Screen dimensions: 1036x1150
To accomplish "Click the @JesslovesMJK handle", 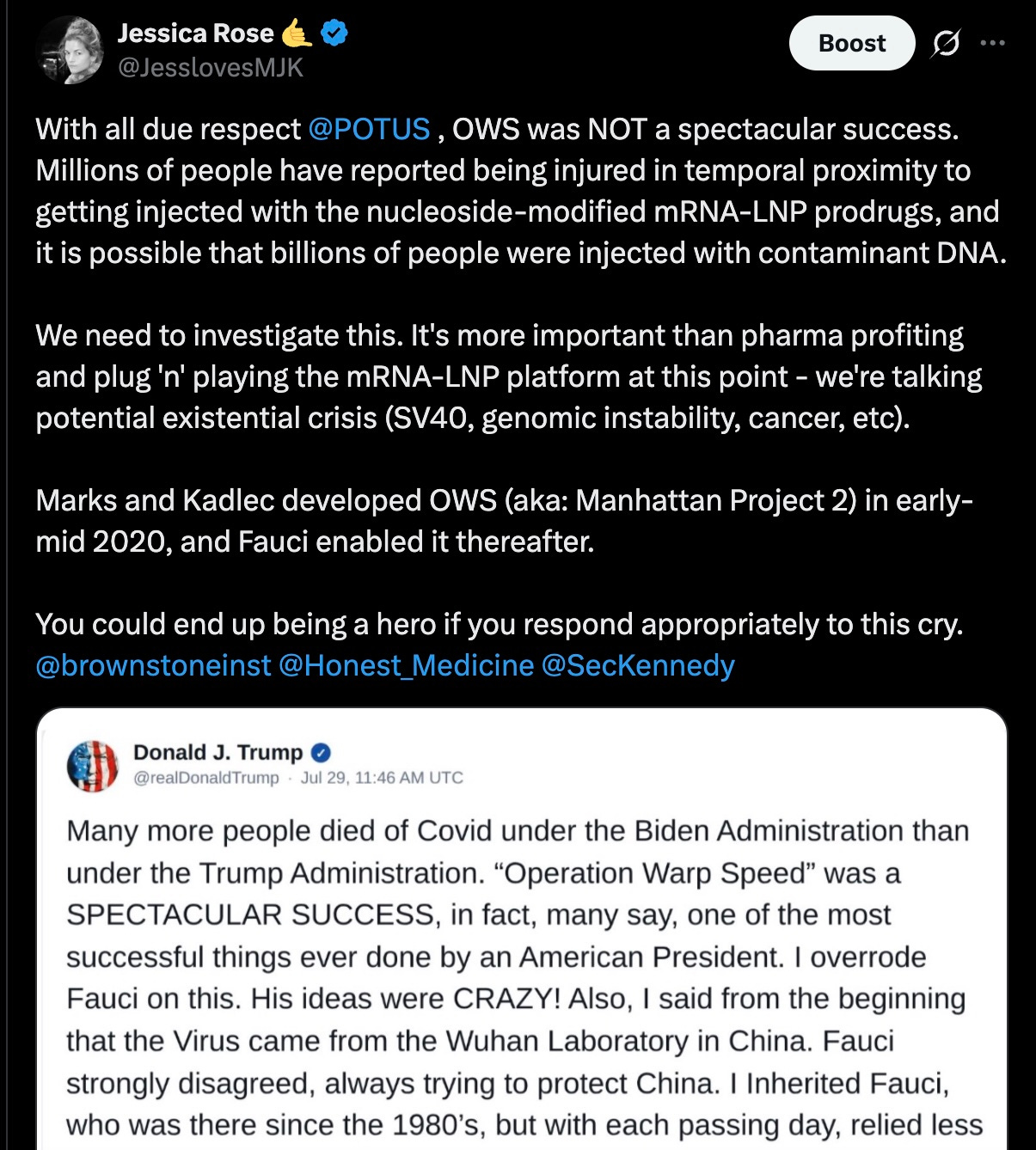I will tap(211, 67).
